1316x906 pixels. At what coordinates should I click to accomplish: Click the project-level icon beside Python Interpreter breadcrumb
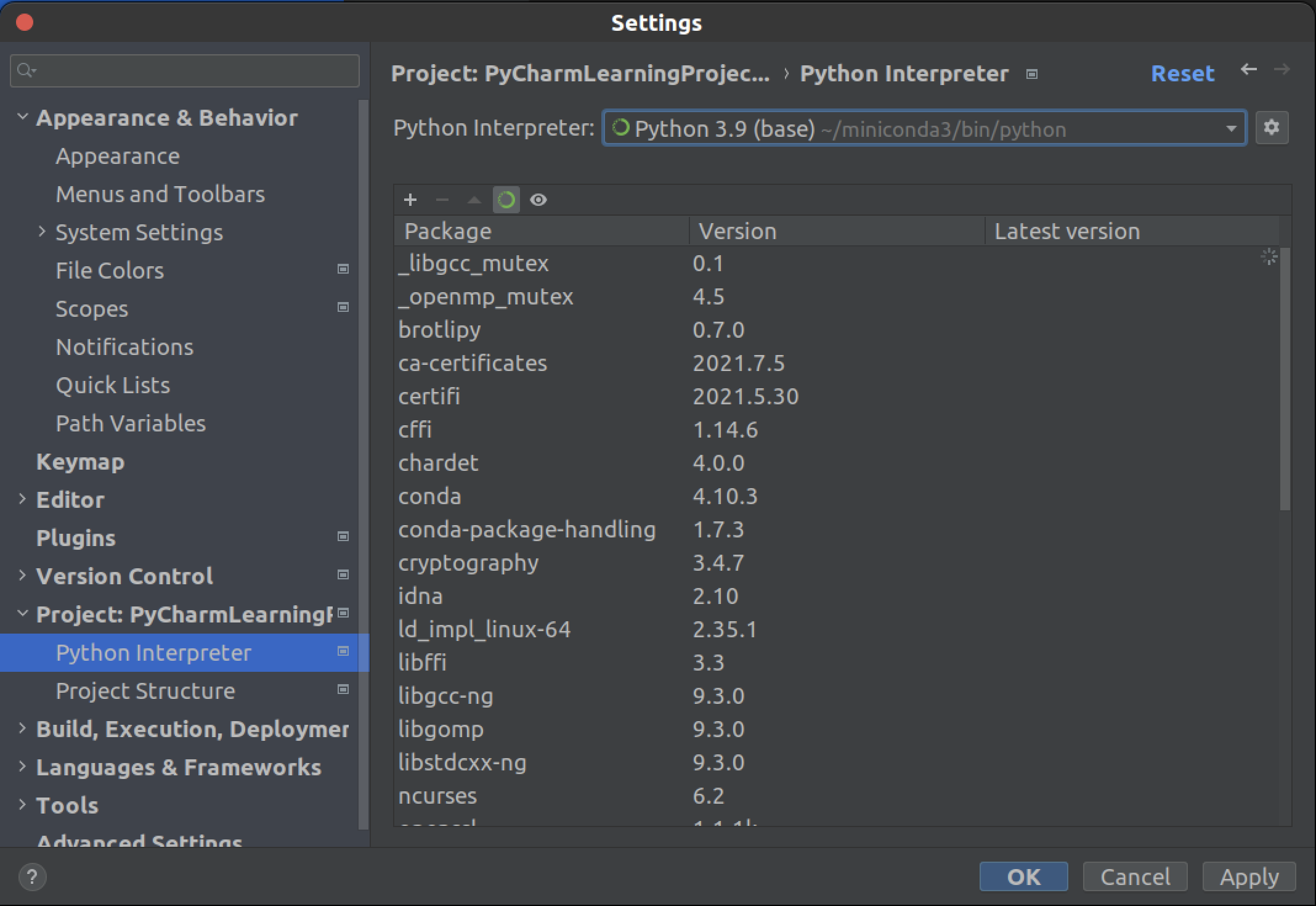[x=1032, y=75]
